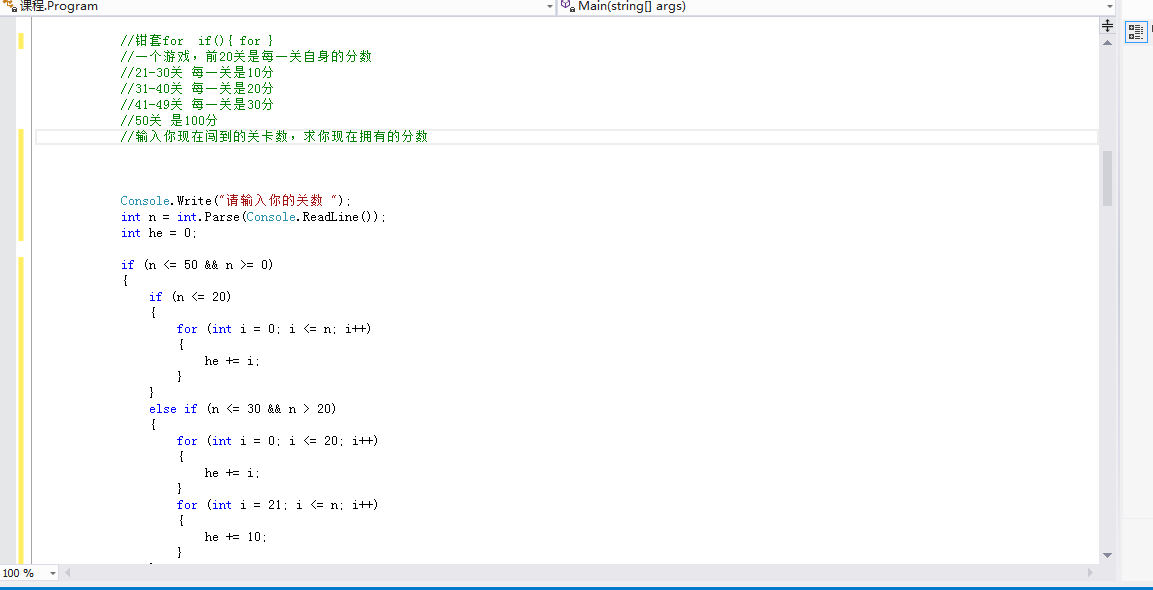Click the vertical scrollbar down arrow

tap(1107, 555)
